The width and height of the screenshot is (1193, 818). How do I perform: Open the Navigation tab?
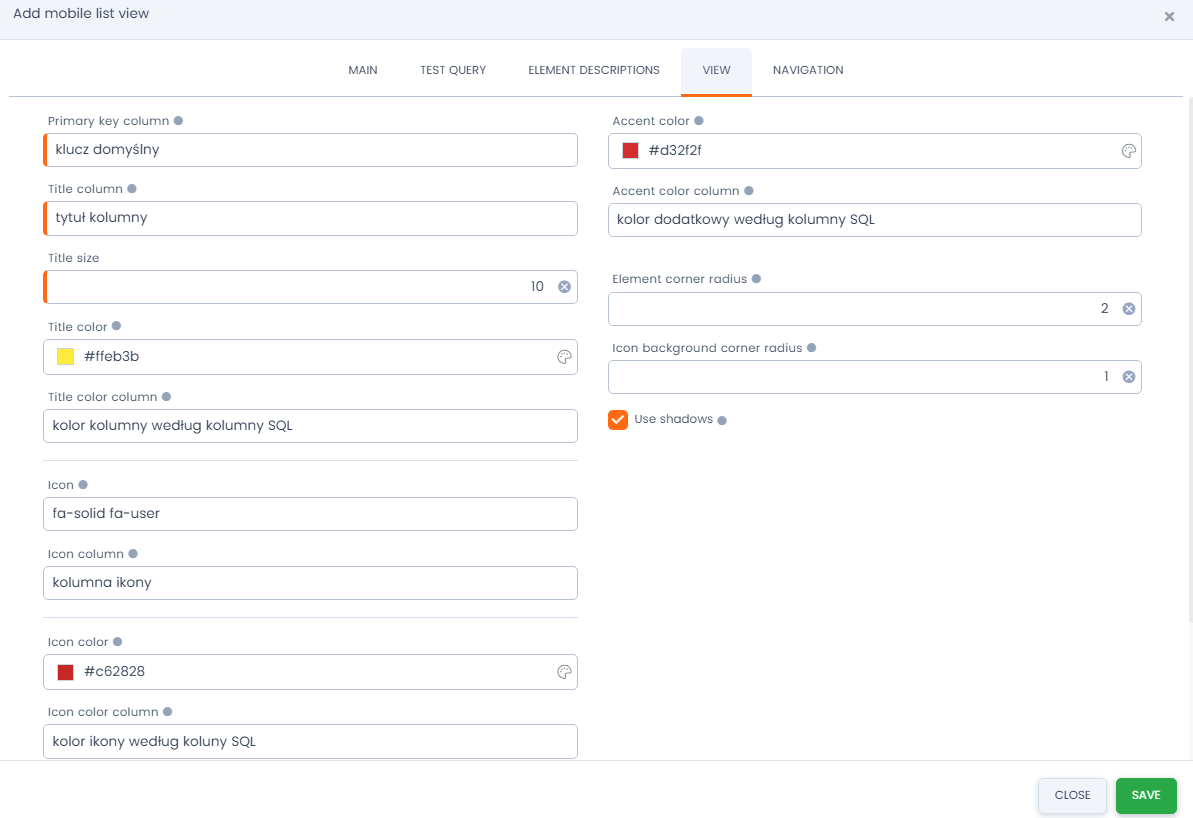pos(808,70)
